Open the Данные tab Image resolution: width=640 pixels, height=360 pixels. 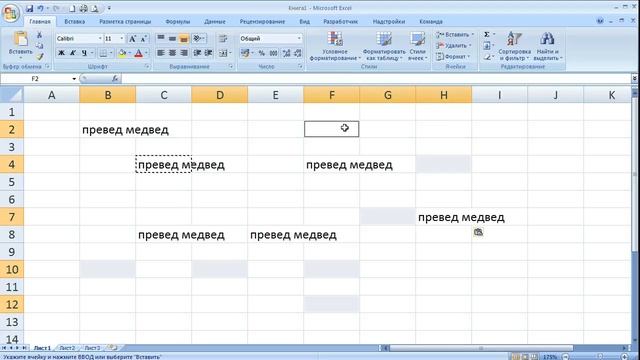coord(215,22)
